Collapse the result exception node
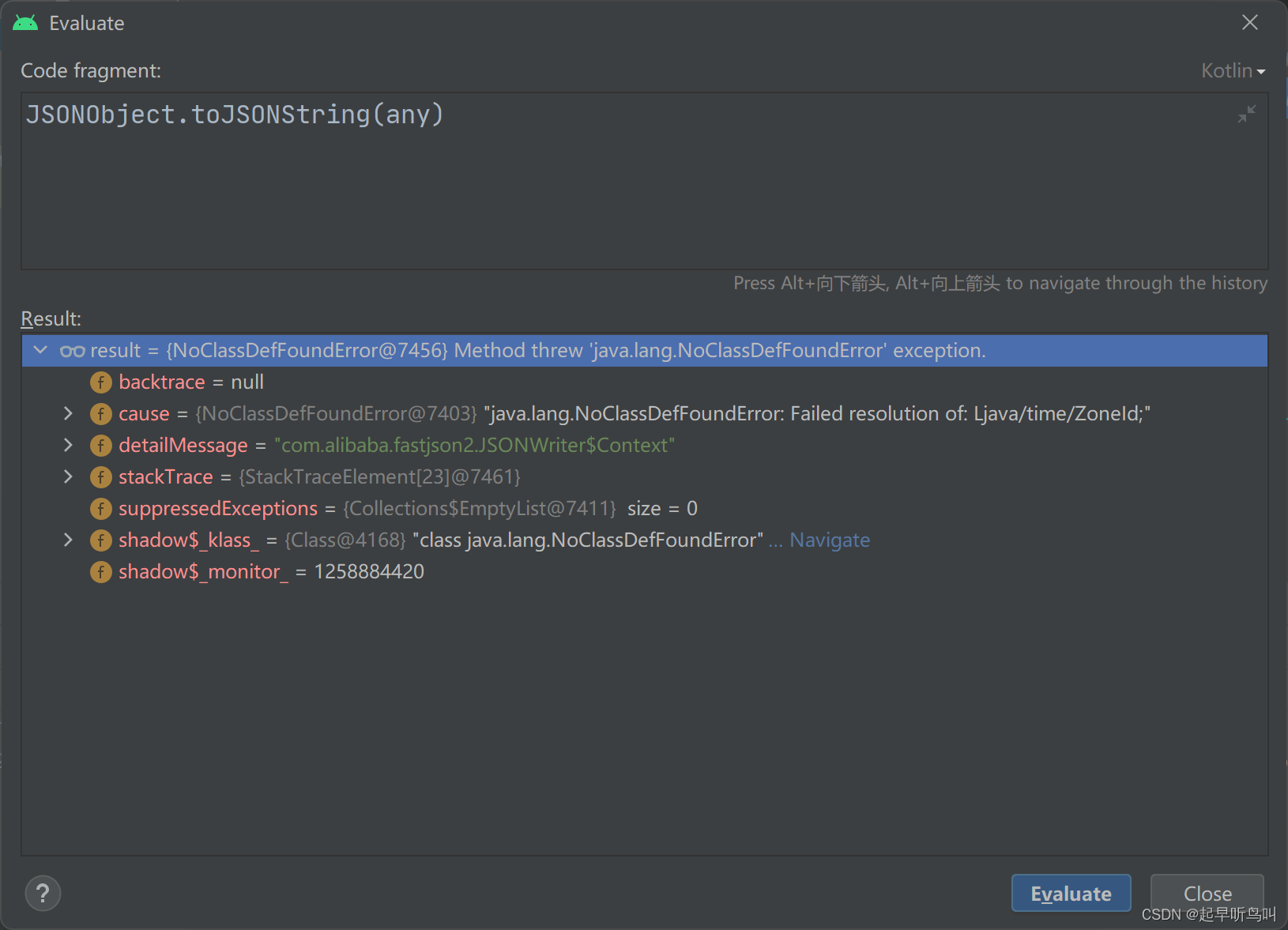This screenshot has width=1288, height=930. coord(40,350)
